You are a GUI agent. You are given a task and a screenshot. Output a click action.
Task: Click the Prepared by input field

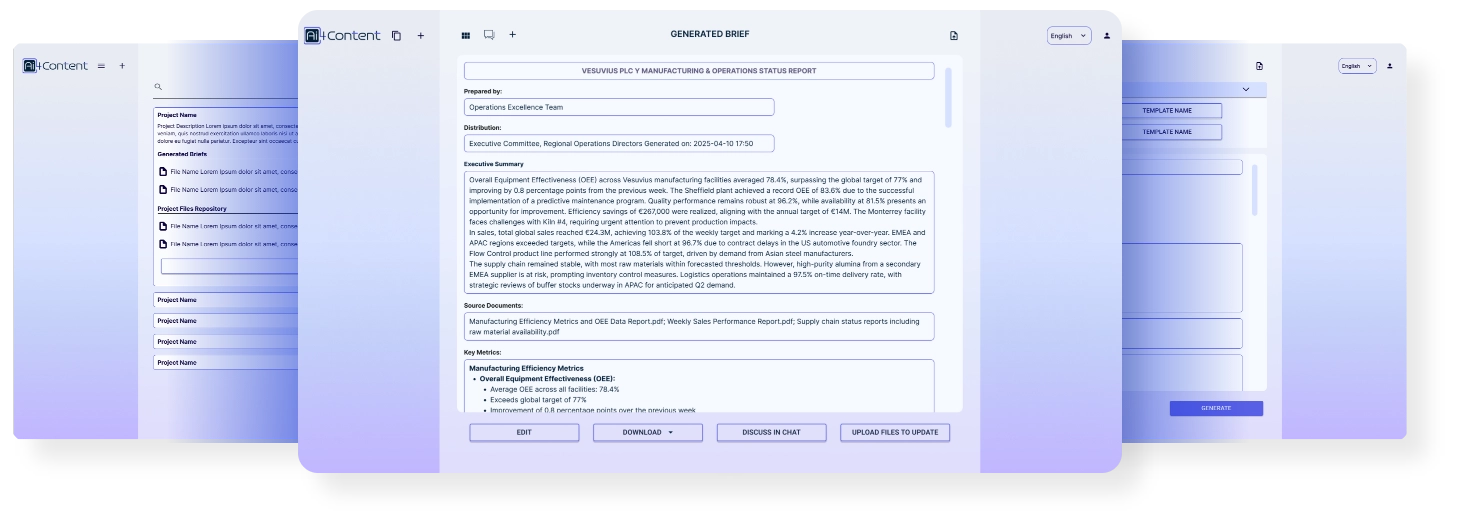click(618, 107)
